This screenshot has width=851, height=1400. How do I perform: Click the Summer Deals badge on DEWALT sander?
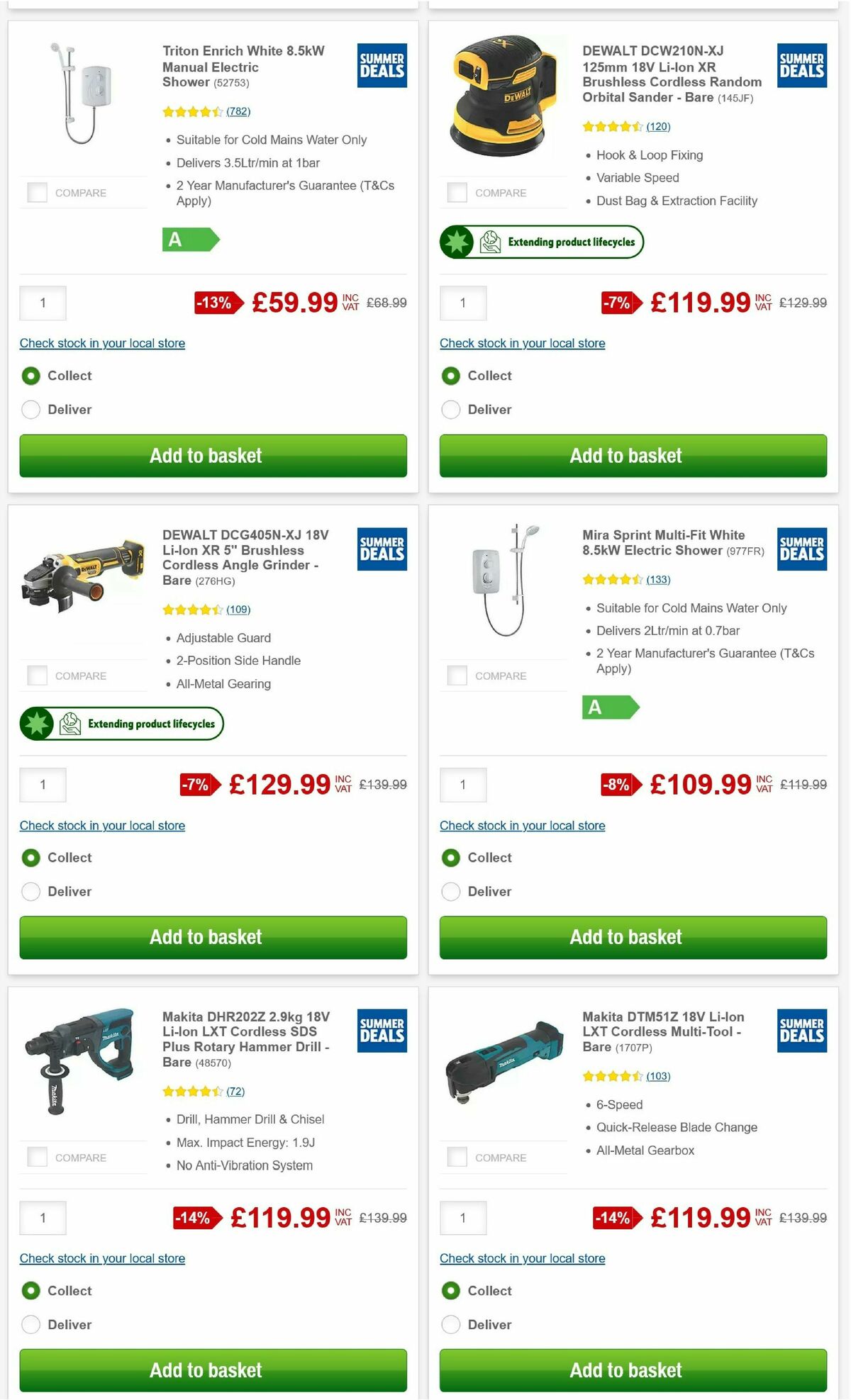801,65
